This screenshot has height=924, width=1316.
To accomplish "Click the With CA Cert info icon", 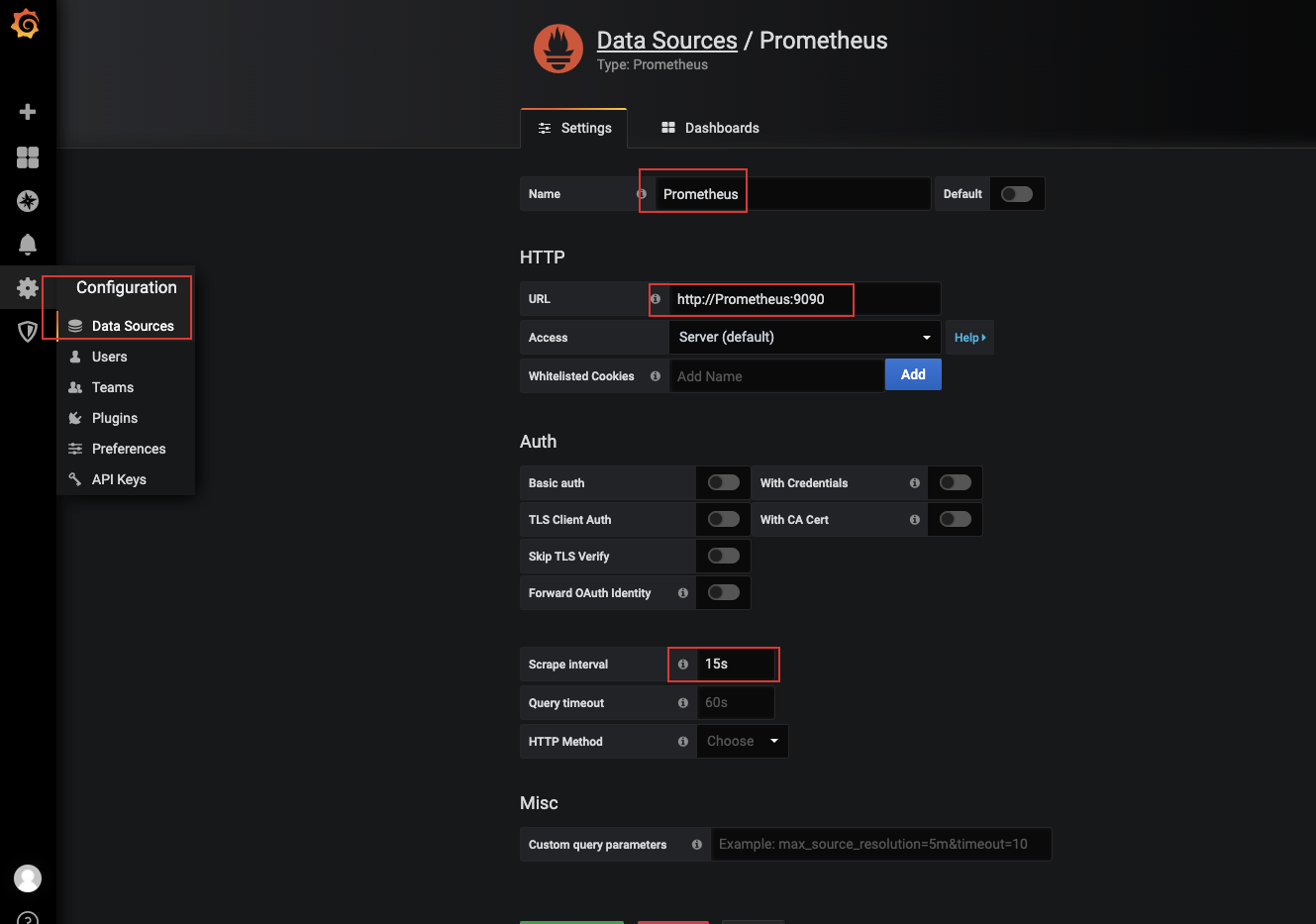I will [915, 519].
